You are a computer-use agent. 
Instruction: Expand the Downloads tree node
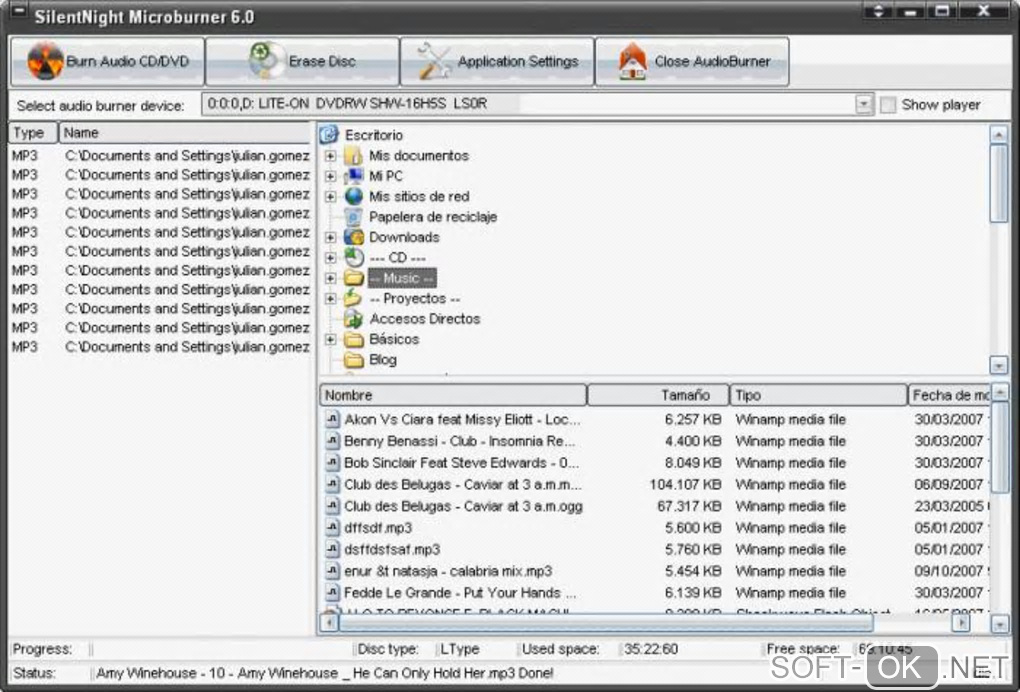(x=330, y=237)
